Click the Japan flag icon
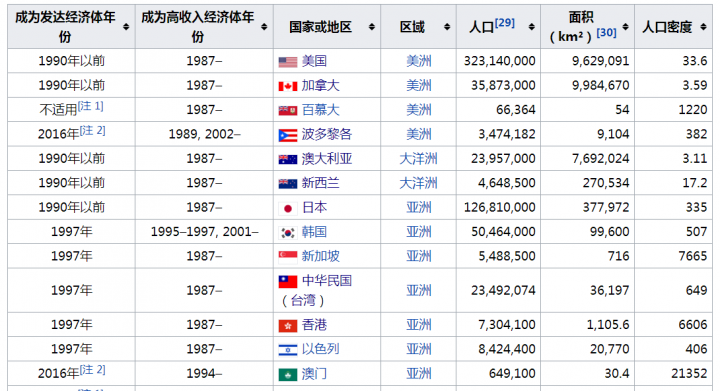 pos(288,209)
